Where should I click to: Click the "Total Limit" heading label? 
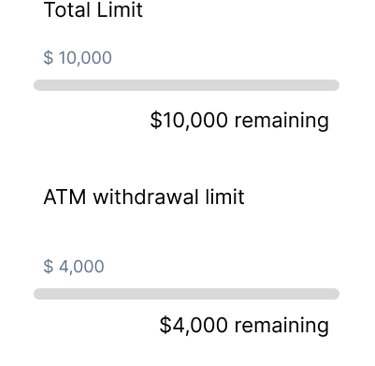(x=93, y=10)
